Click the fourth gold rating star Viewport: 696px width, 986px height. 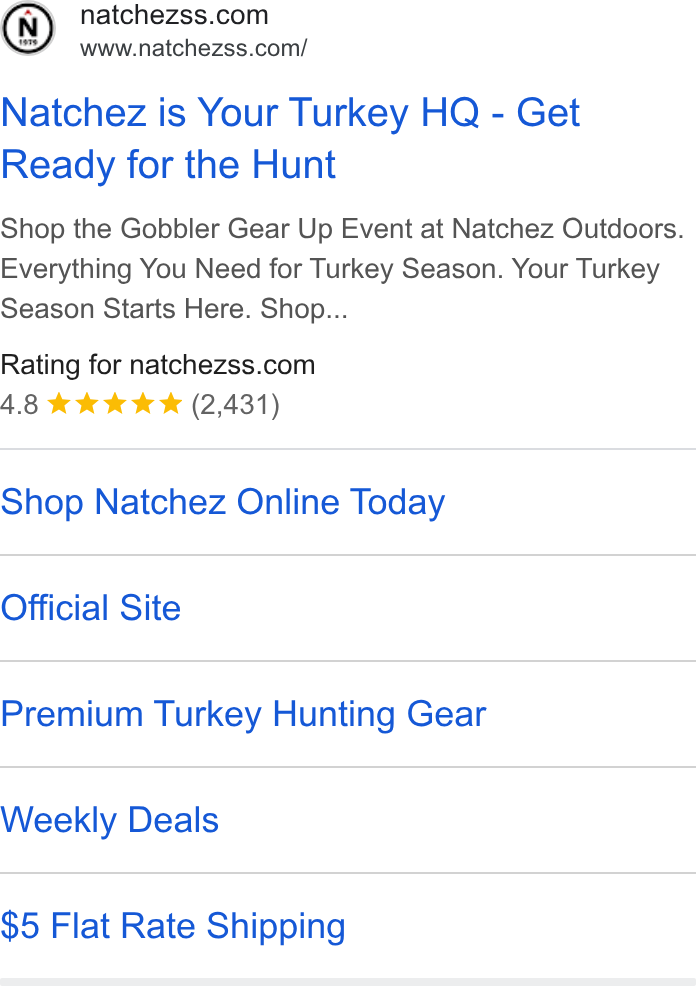point(143,404)
